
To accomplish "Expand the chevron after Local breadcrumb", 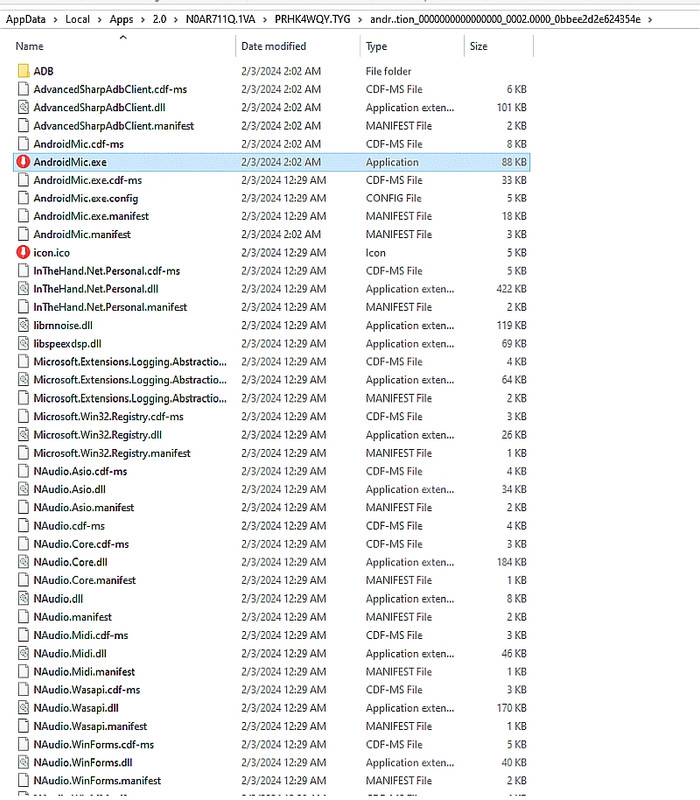I will (99, 20).
